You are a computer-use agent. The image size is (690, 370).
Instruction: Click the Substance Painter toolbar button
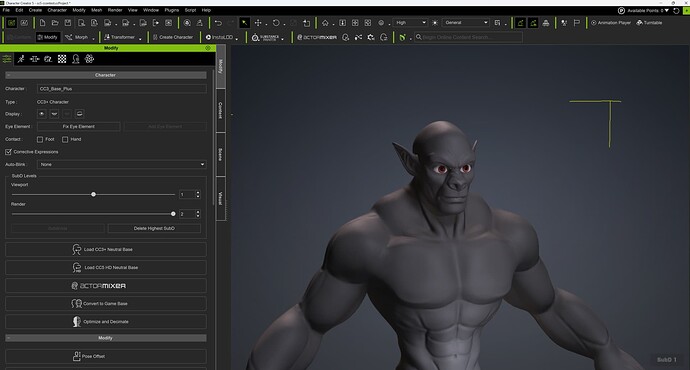265,37
